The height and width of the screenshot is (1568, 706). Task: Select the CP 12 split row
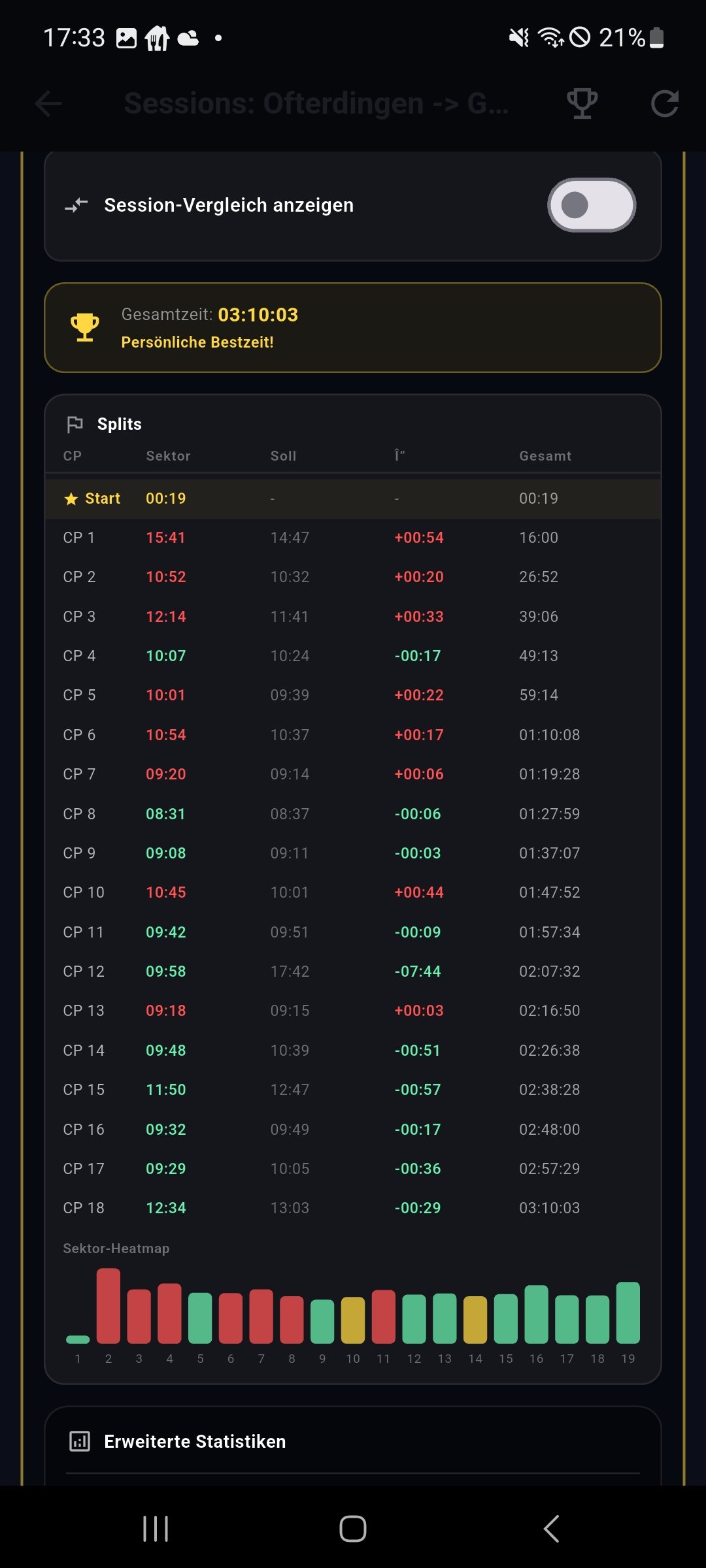pos(353,972)
